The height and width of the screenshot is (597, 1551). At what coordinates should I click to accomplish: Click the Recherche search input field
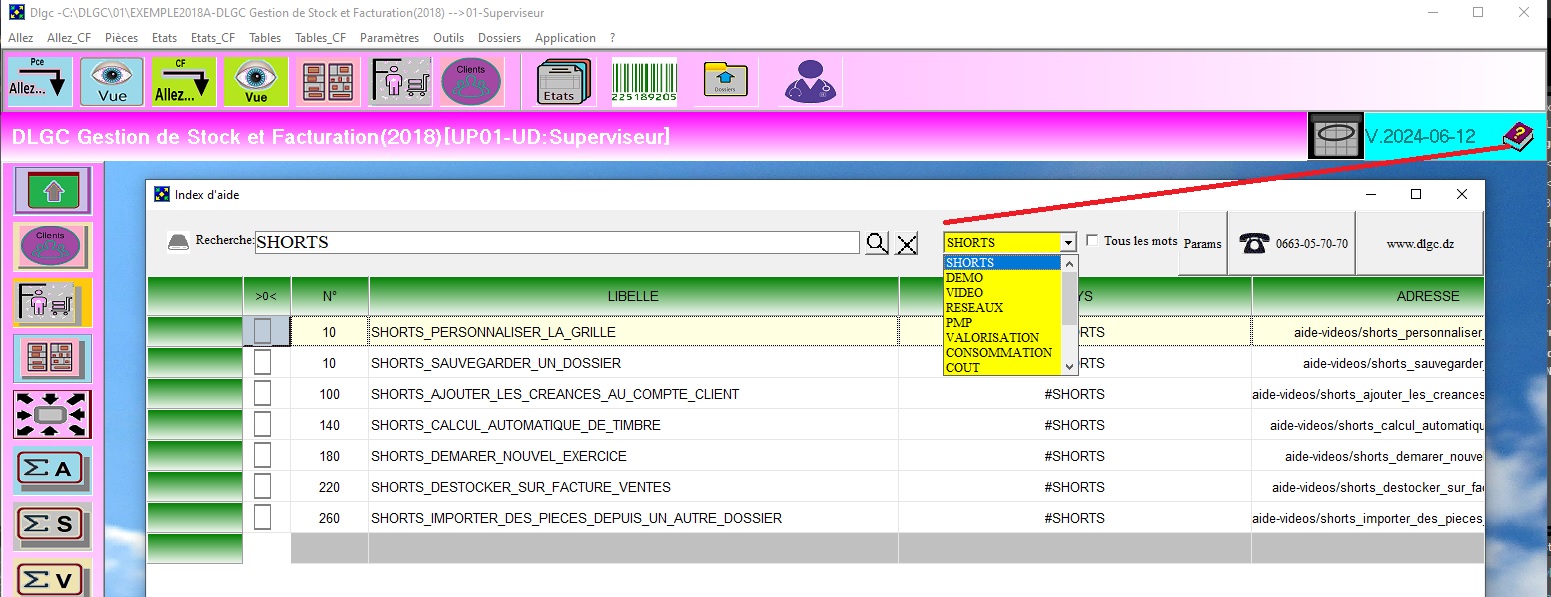click(x=556, y=243)
